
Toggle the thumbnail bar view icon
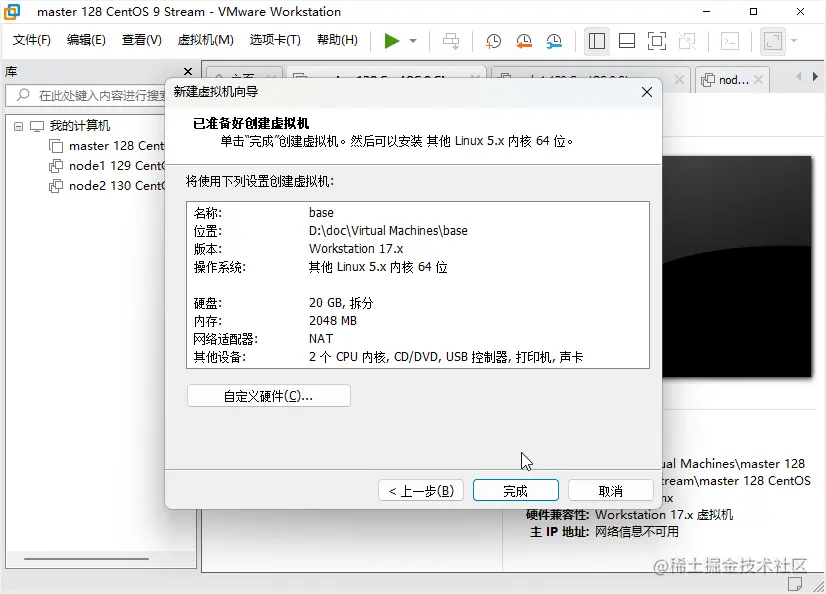point(627,41)
